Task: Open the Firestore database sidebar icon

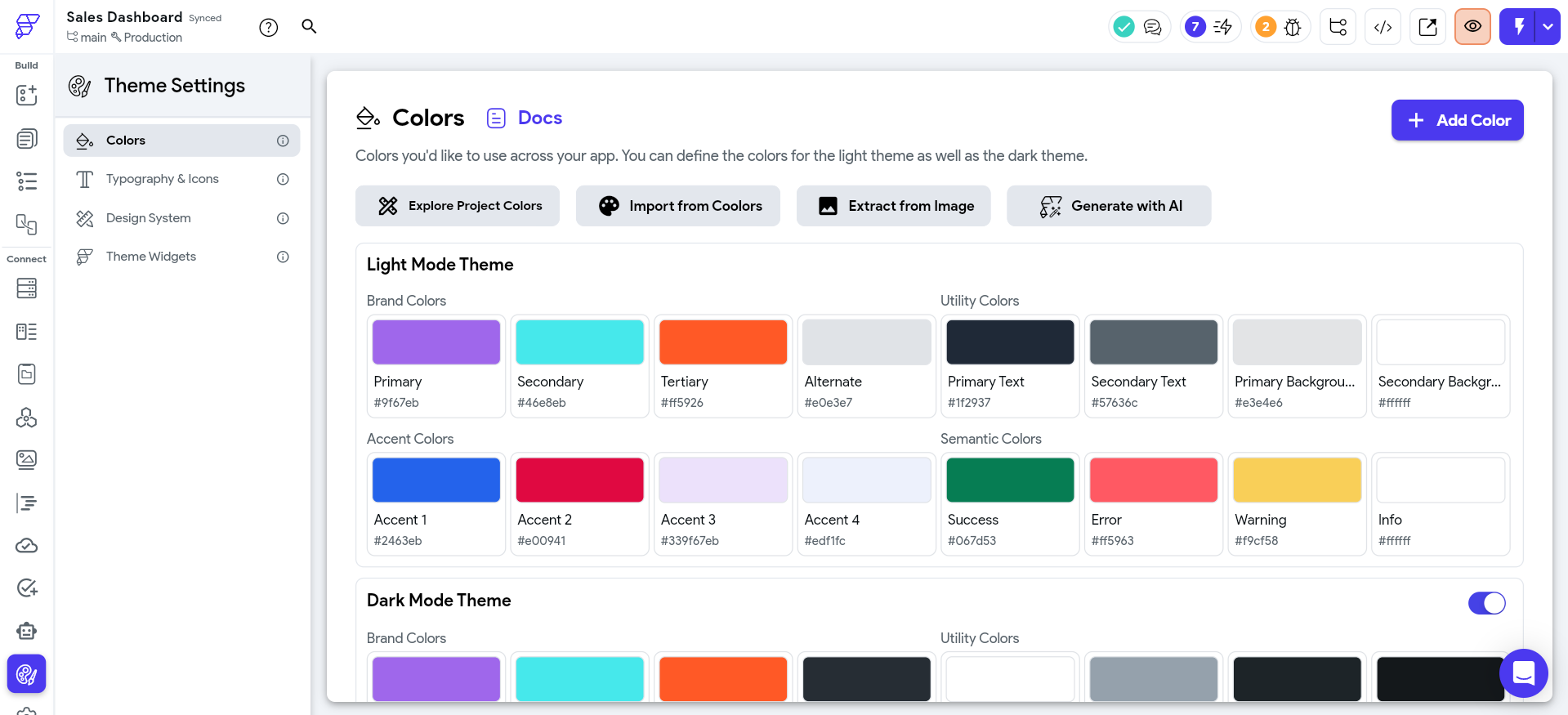Action: (27, 288)
